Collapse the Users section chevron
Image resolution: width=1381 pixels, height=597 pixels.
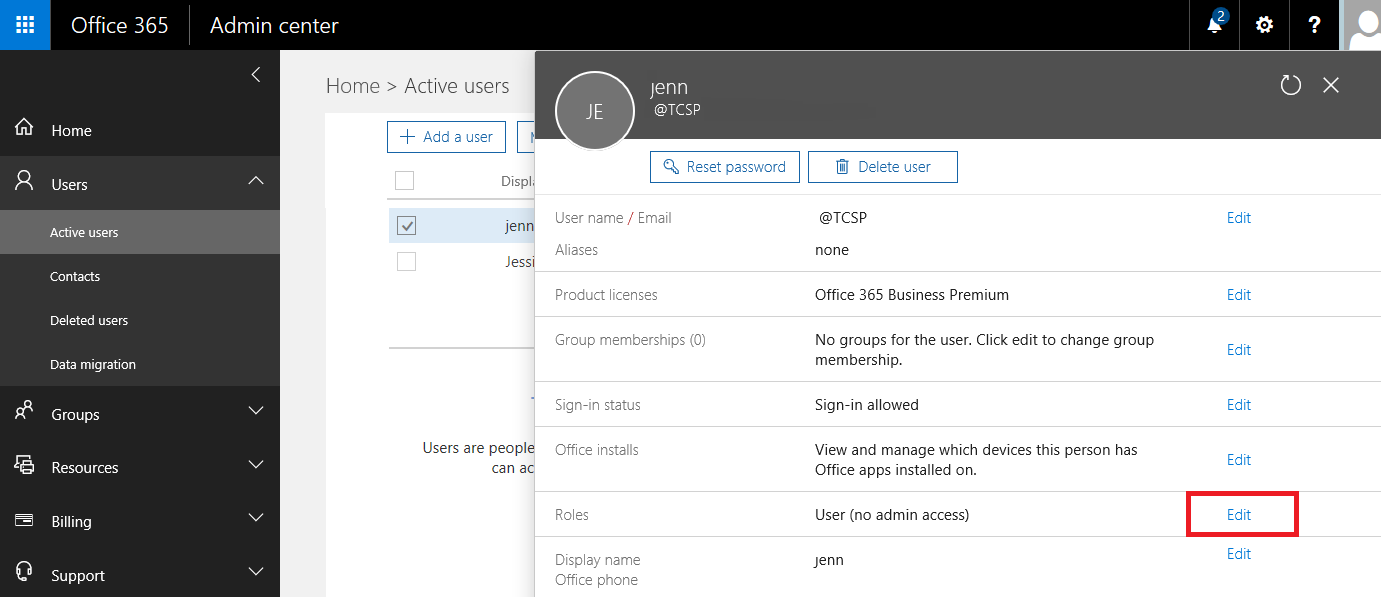[256, 181]
